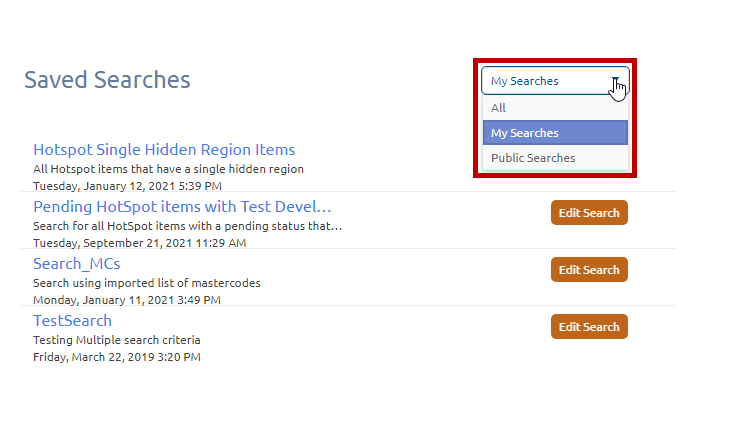
Task: Click the Saved Searches page heading
Action: (107, 80)
